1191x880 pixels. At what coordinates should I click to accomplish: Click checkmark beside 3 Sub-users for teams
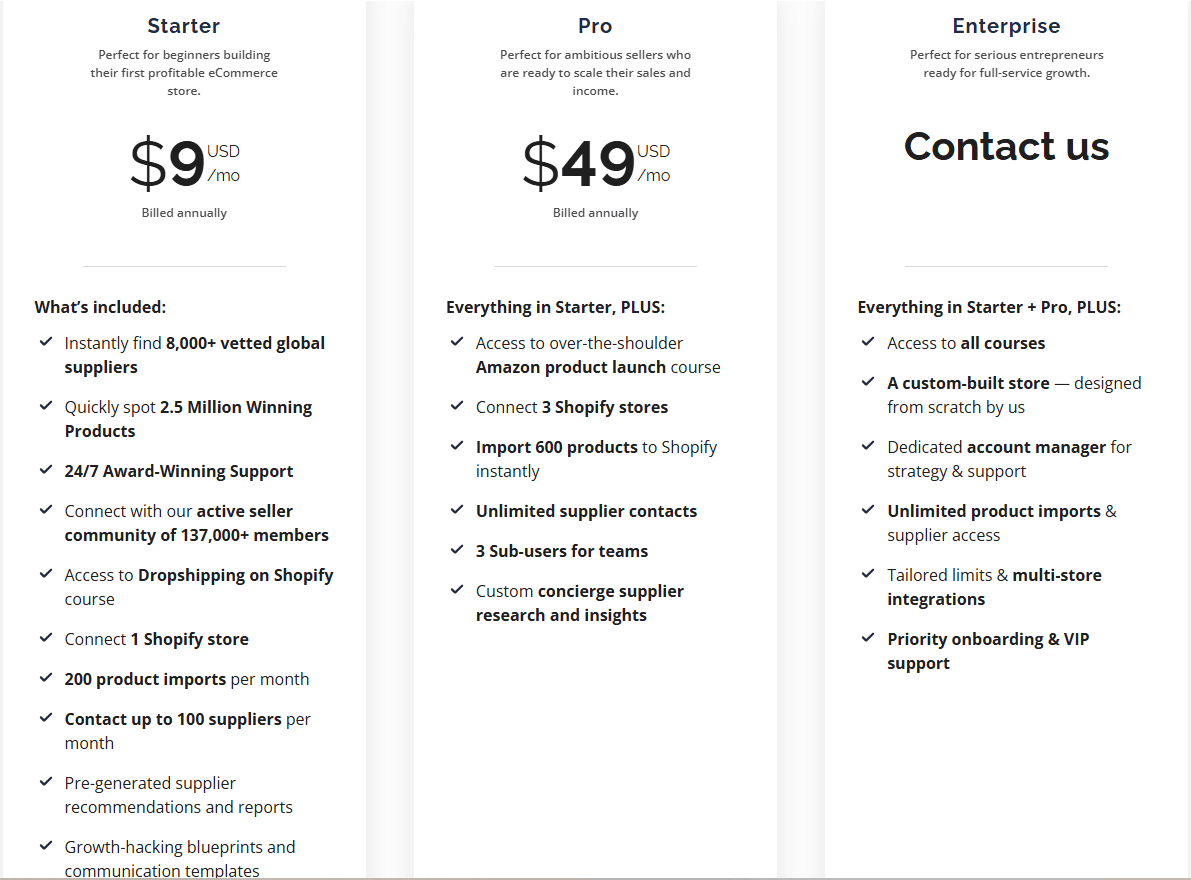pos(457,550)
